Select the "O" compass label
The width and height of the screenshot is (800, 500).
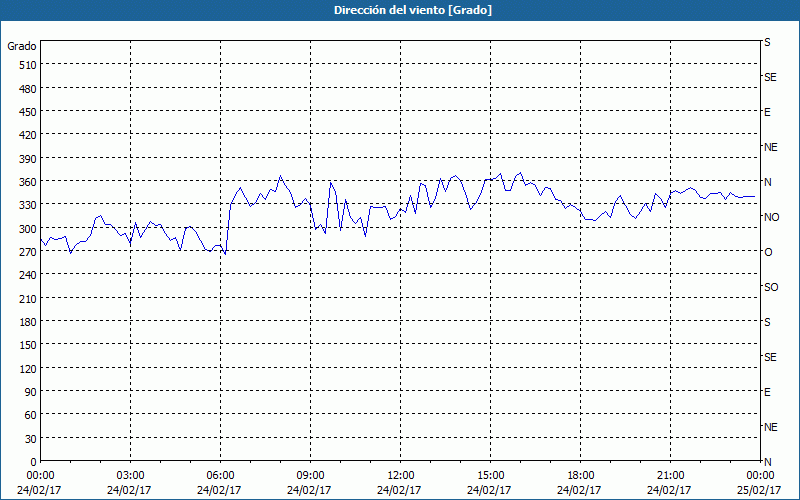pyautogui.click(x=768, y=252)
